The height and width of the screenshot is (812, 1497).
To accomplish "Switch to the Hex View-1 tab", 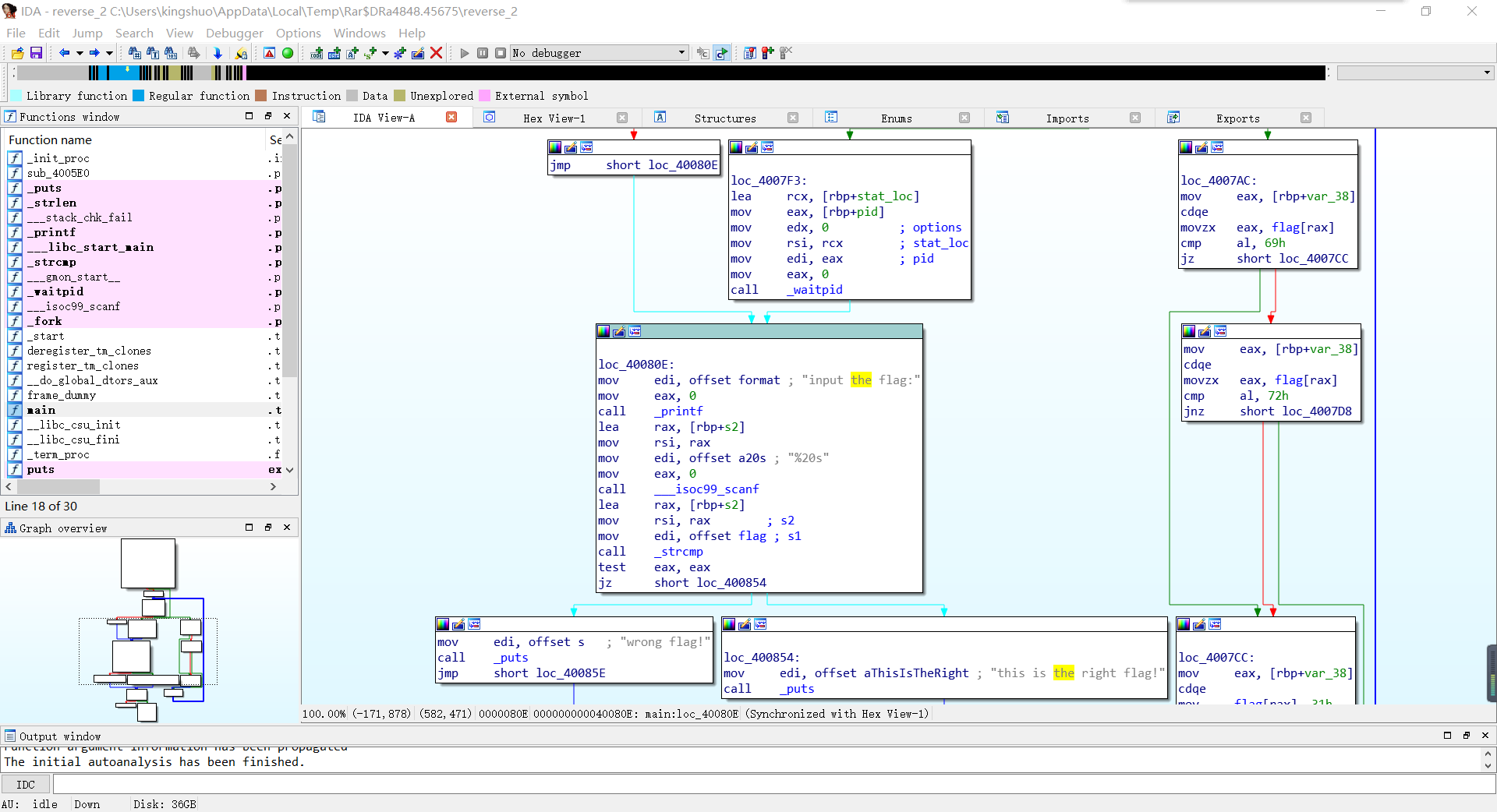I will (554, 118).
